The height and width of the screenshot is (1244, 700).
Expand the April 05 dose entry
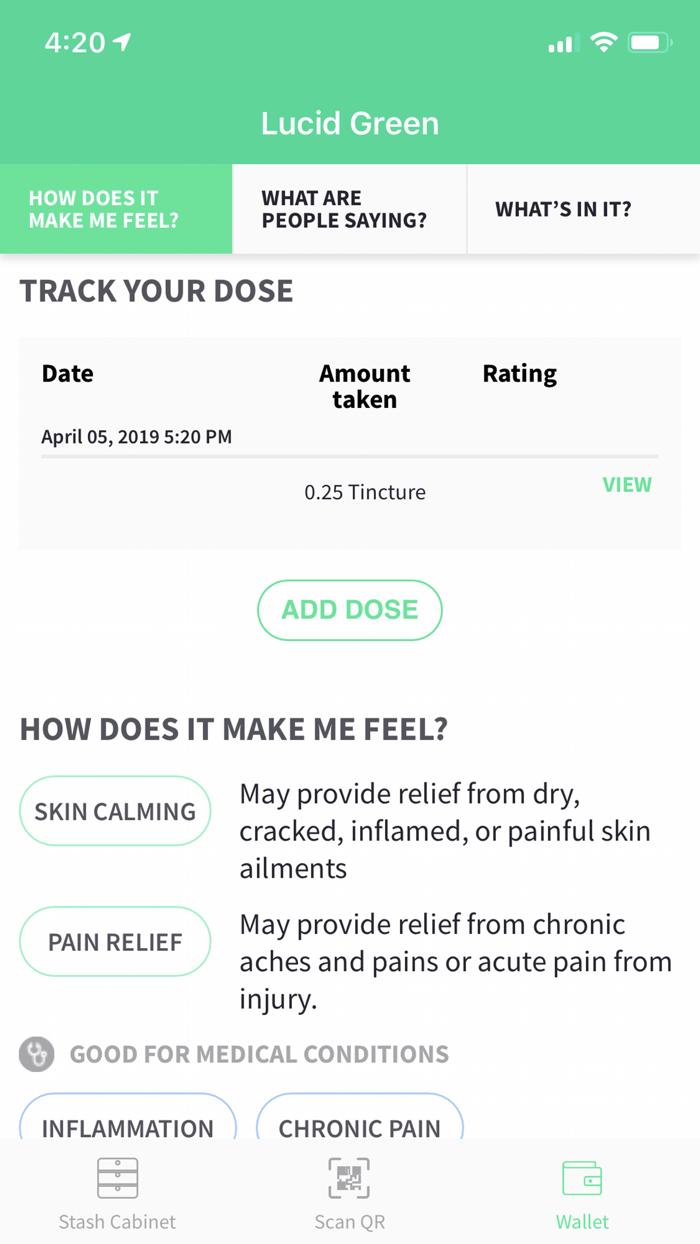tap(136, 436)
